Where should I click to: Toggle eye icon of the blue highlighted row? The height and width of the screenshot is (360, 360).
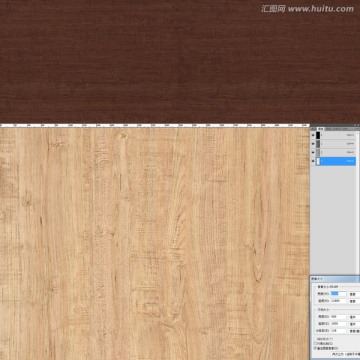[x=313, y=161]
